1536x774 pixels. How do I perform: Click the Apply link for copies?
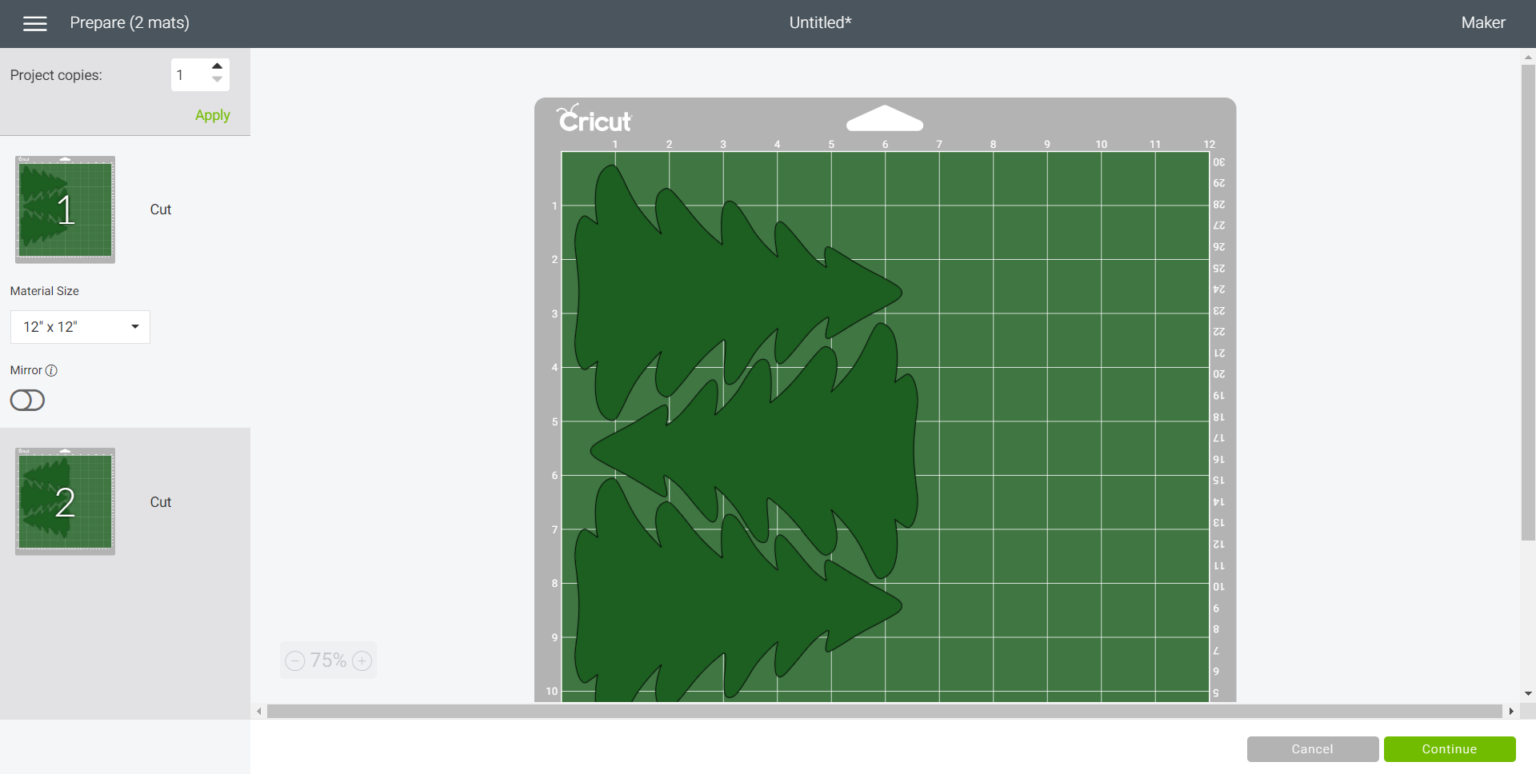[212, 115]
